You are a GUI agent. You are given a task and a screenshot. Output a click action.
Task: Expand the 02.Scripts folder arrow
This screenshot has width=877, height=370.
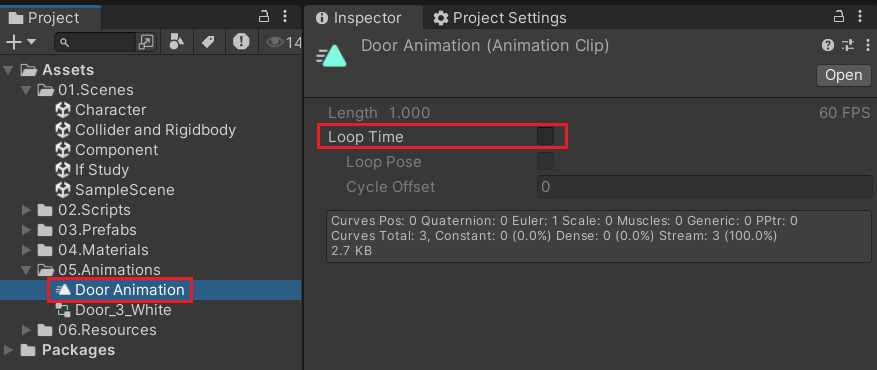pyautogui.click(x=26, y=210)
